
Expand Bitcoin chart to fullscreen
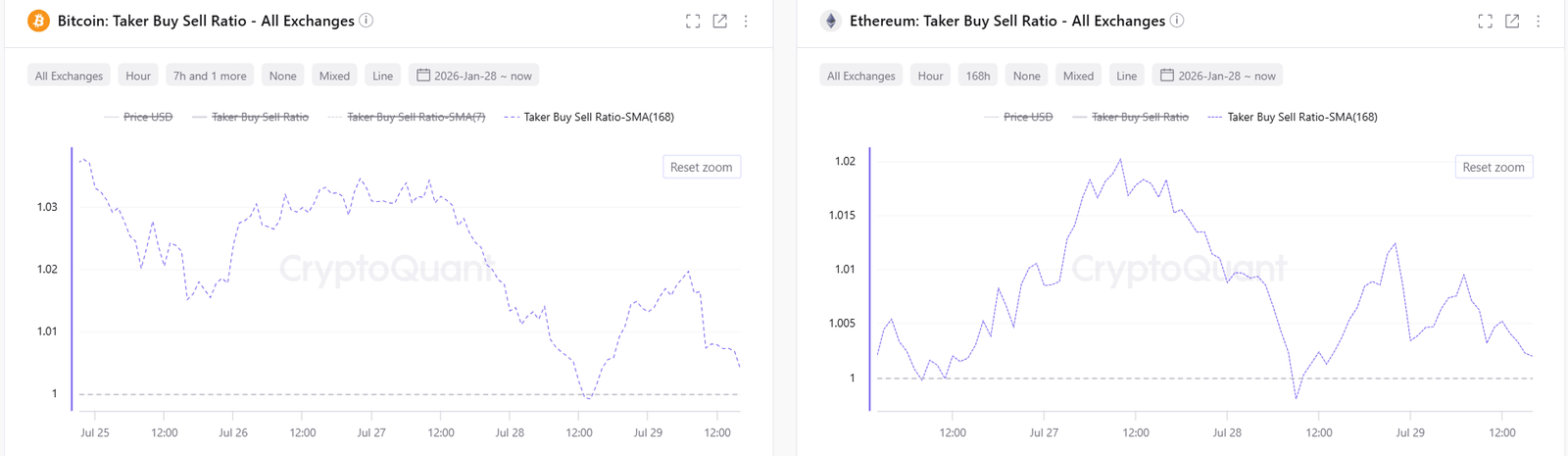click(x=693, y=22)
